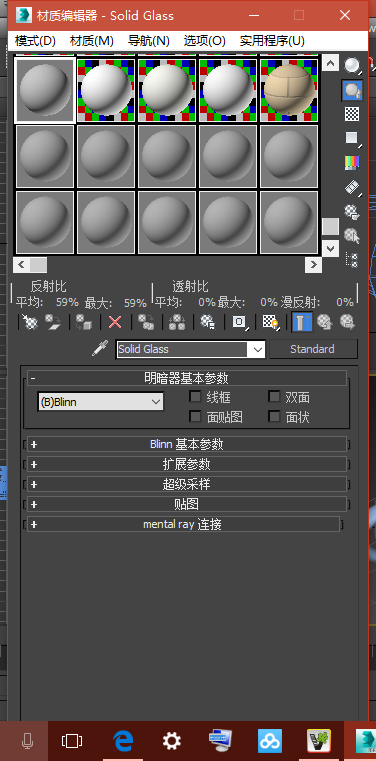The height and width of the screenshot is (761, 376).
Task: Open the Material/Map Navigator icon
Action: click(352, 259)
